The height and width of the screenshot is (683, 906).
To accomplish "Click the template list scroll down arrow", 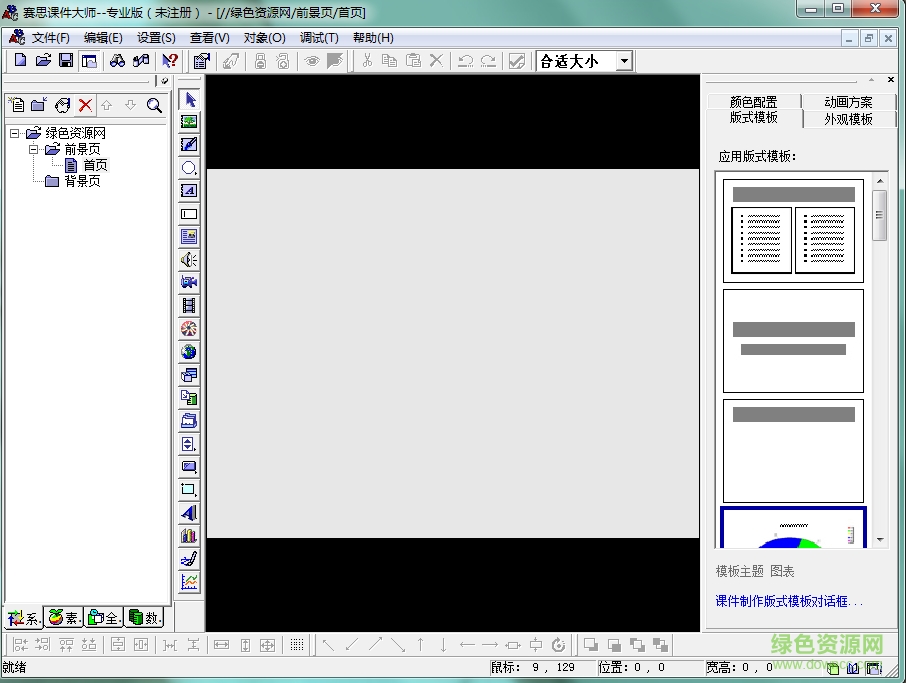I will [880, 540].
